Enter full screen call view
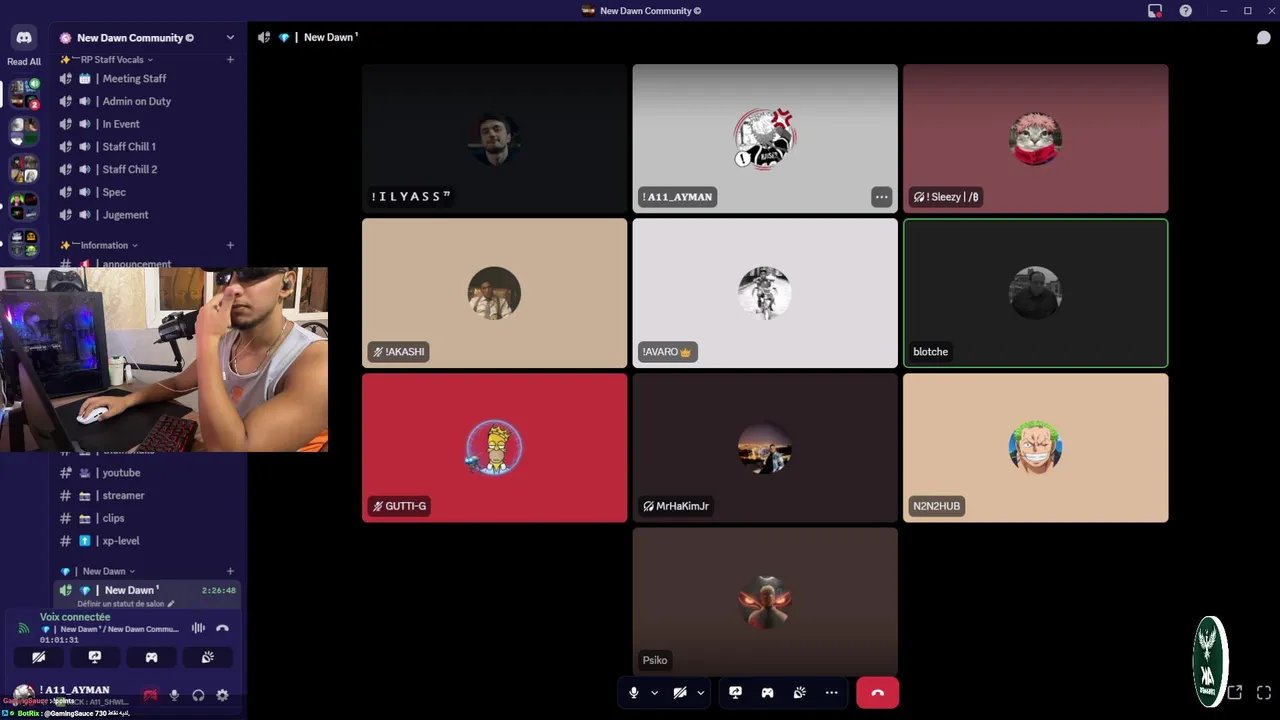The image size is (1280, 720). (x=1264, y=692)
